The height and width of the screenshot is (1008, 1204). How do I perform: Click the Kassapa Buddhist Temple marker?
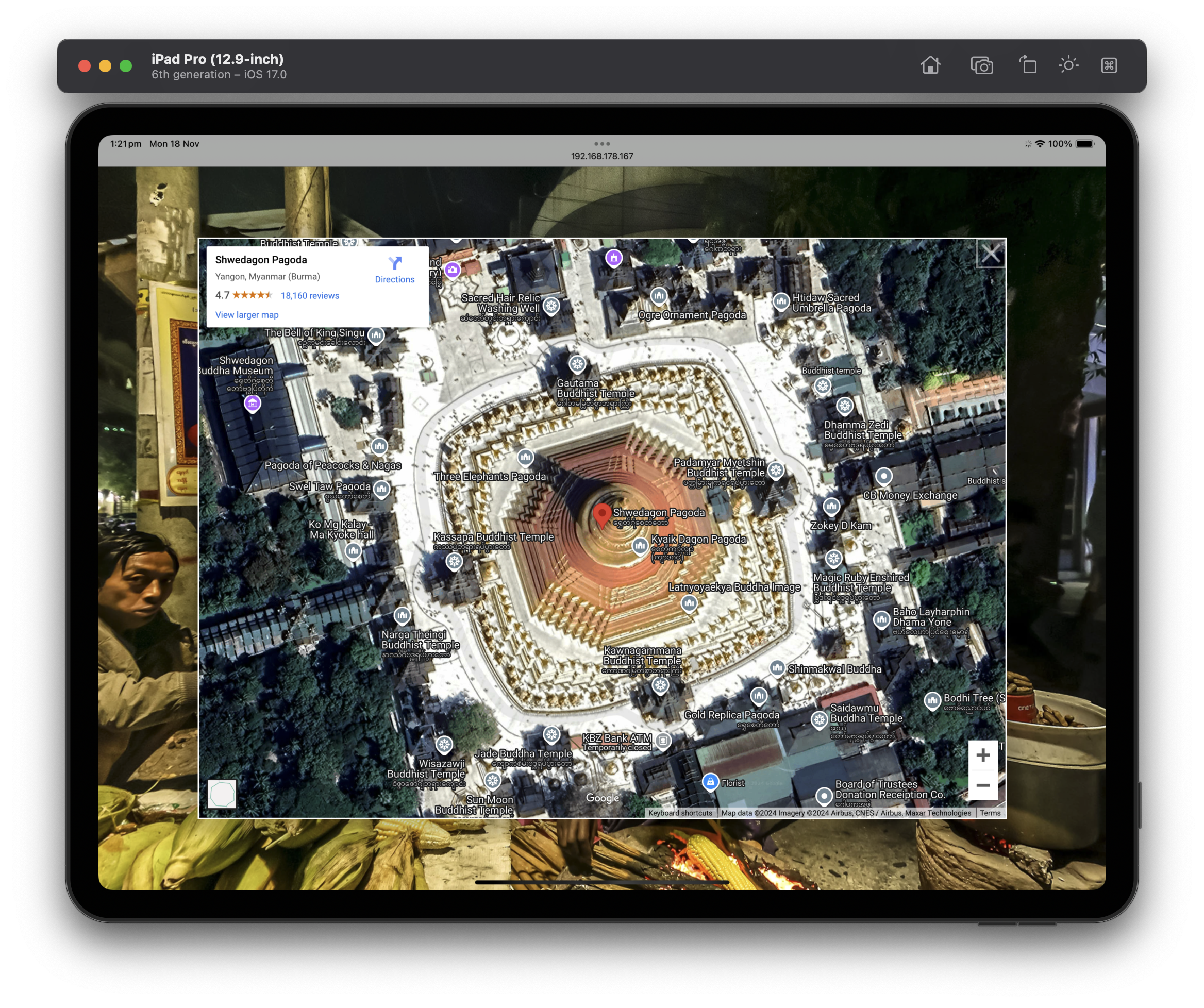454,561
